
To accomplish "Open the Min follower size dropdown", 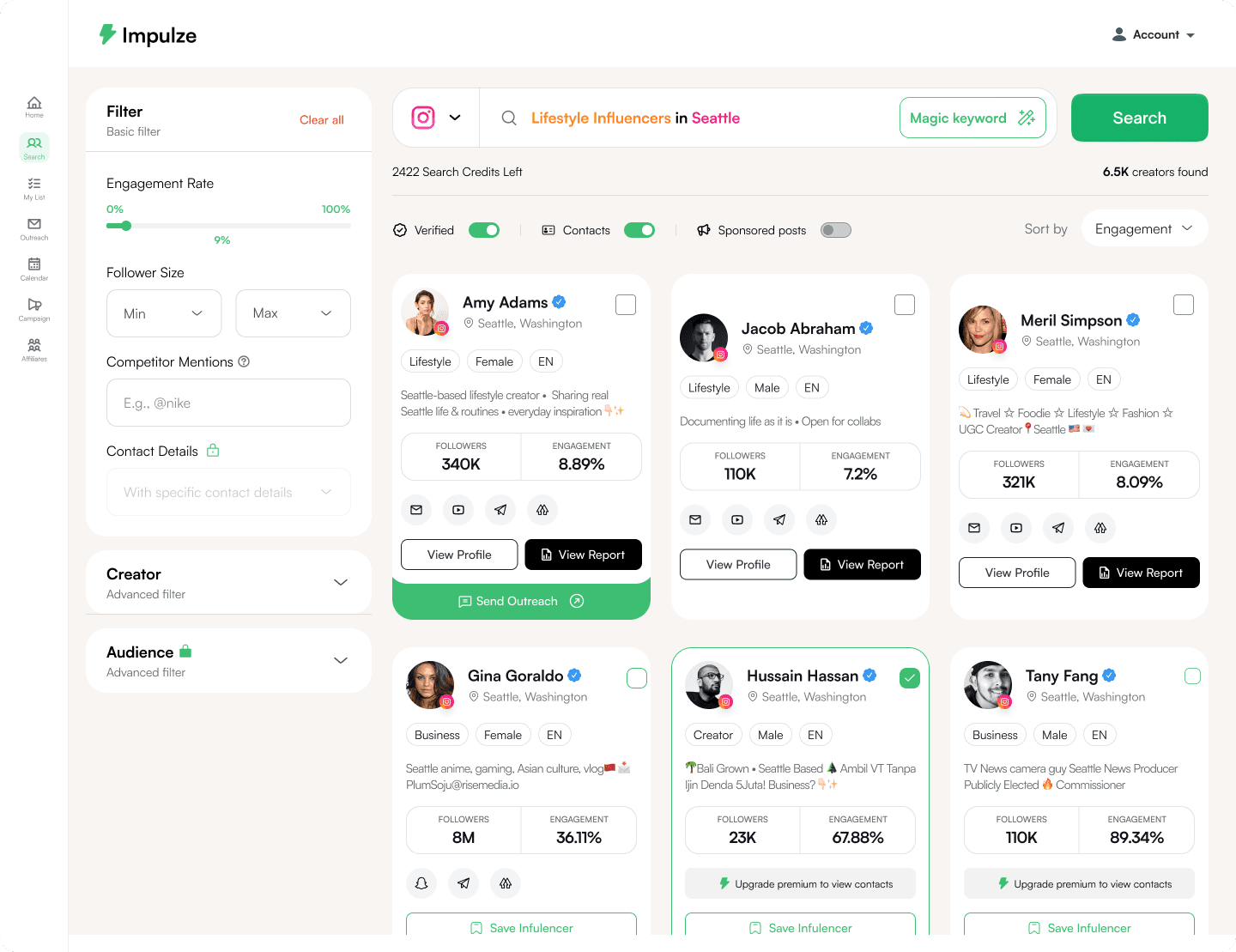I will pos(164,313).
